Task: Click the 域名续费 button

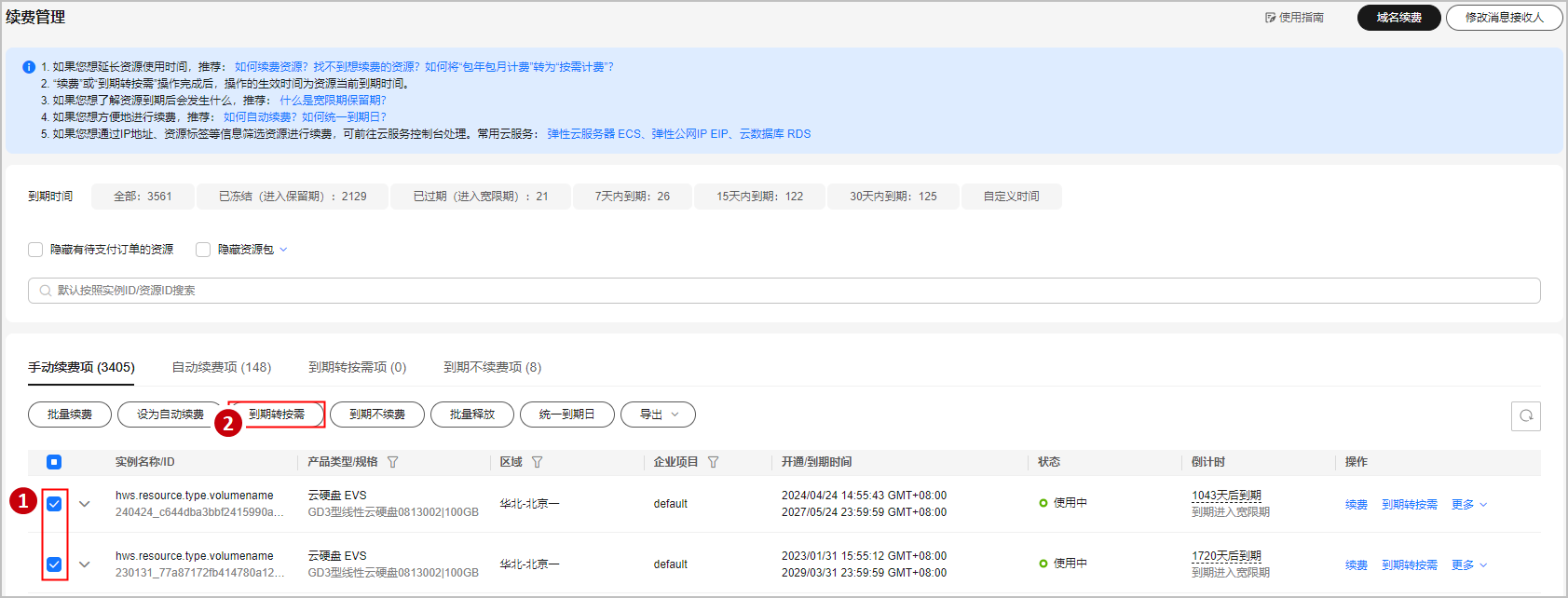Action: (1398, 18)
